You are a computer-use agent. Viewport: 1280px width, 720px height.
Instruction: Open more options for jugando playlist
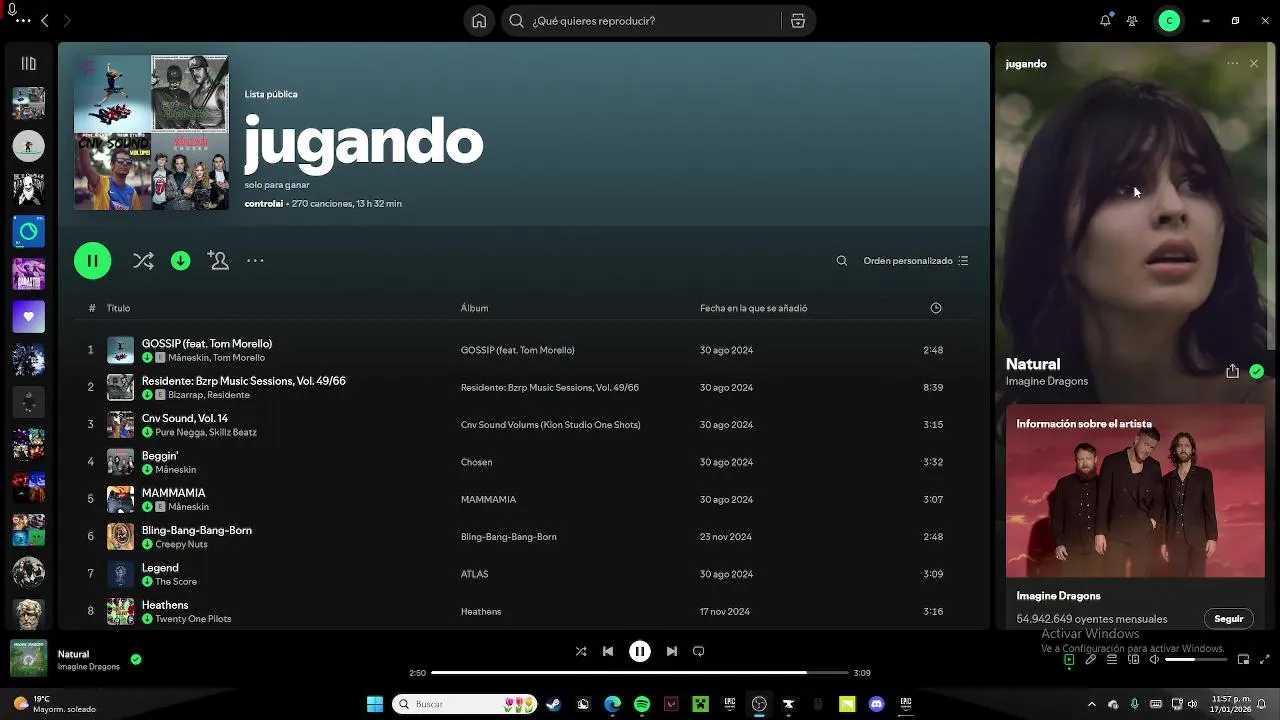[x=255, y=261]
